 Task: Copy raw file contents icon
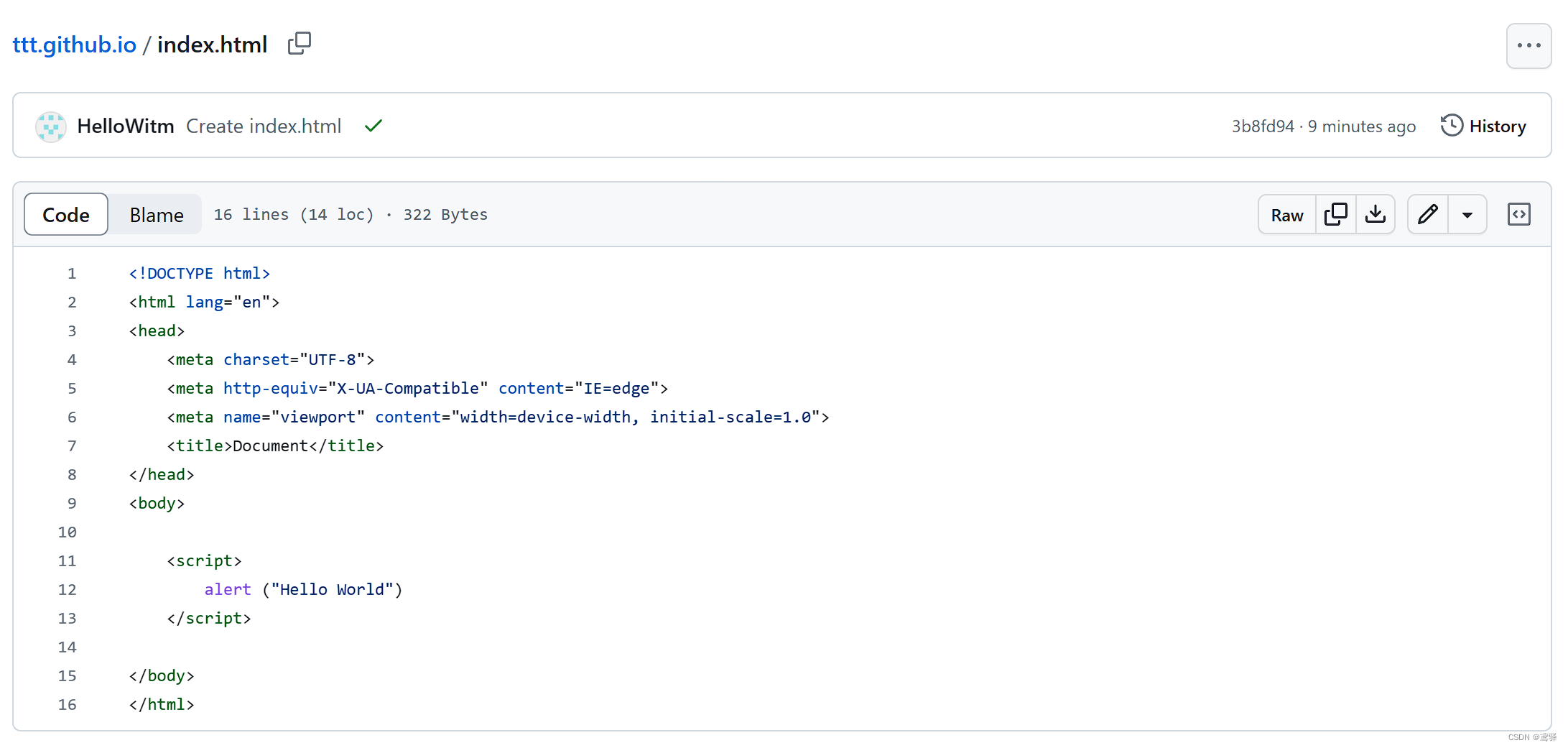1336,214
